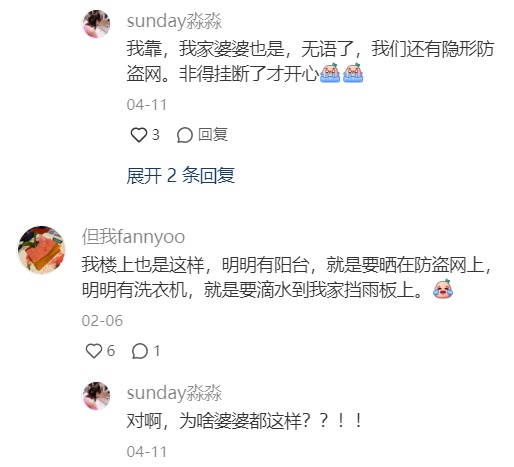Screen dimensions: 514x467
Task: Open the 但我fannyoo username link
Action: [133, 237]
